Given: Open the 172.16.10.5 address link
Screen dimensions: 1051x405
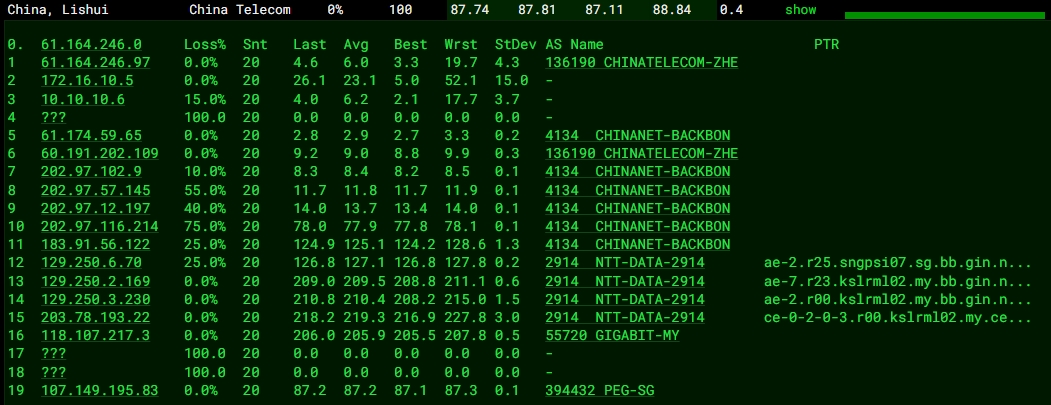Looking at the screenshot, I should click(x=87, y=81).
